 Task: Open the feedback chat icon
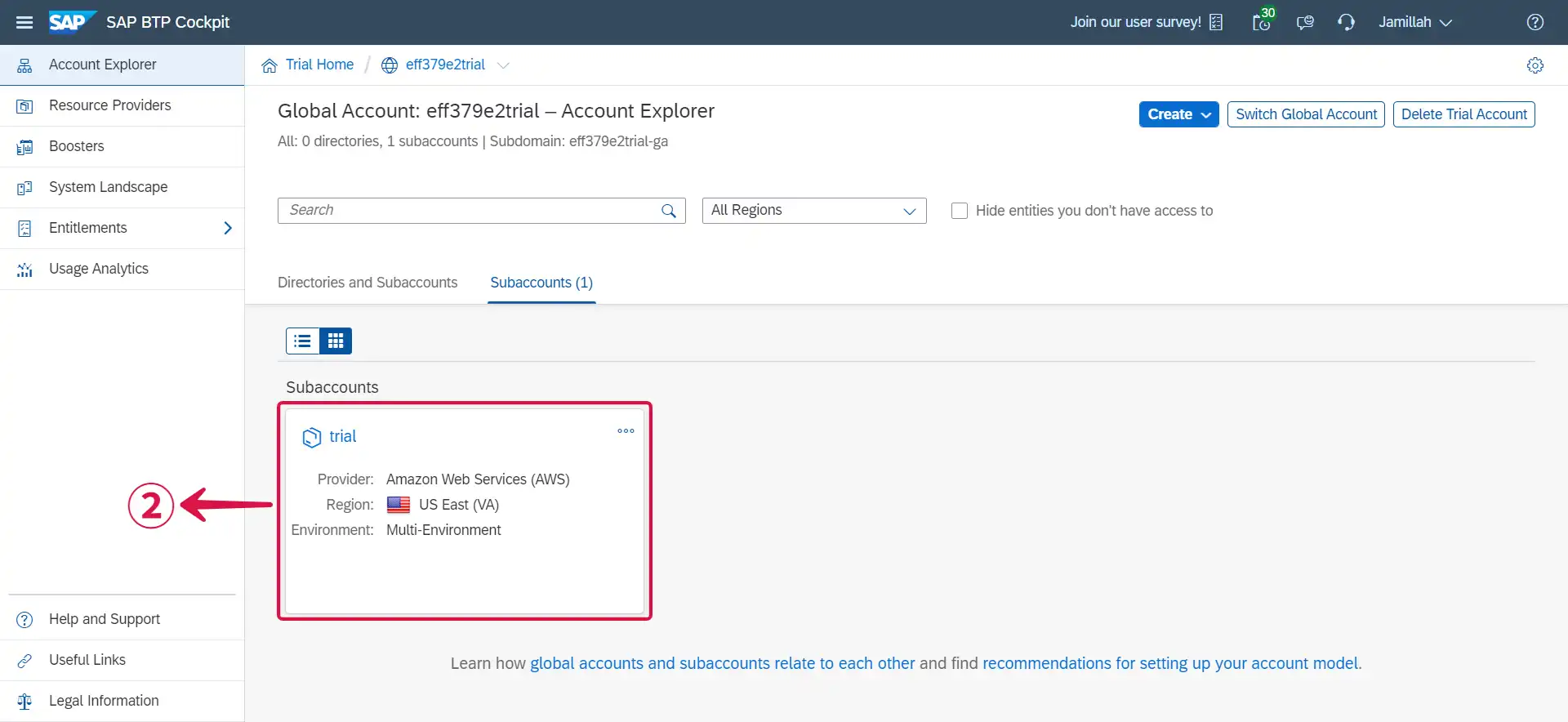(1305, 22)
